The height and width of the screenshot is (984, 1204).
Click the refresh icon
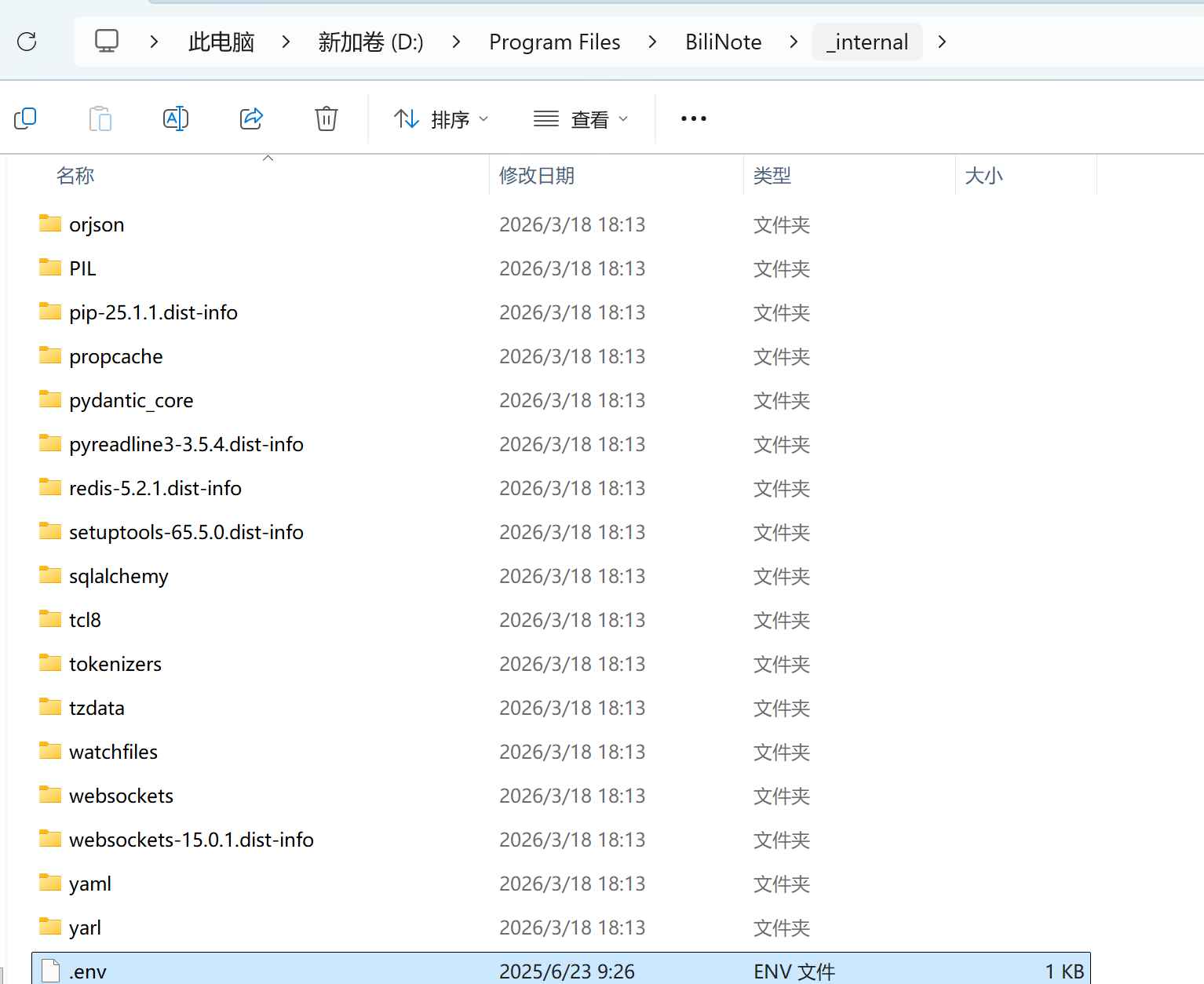pyautogui.click(x=27, y=42)
